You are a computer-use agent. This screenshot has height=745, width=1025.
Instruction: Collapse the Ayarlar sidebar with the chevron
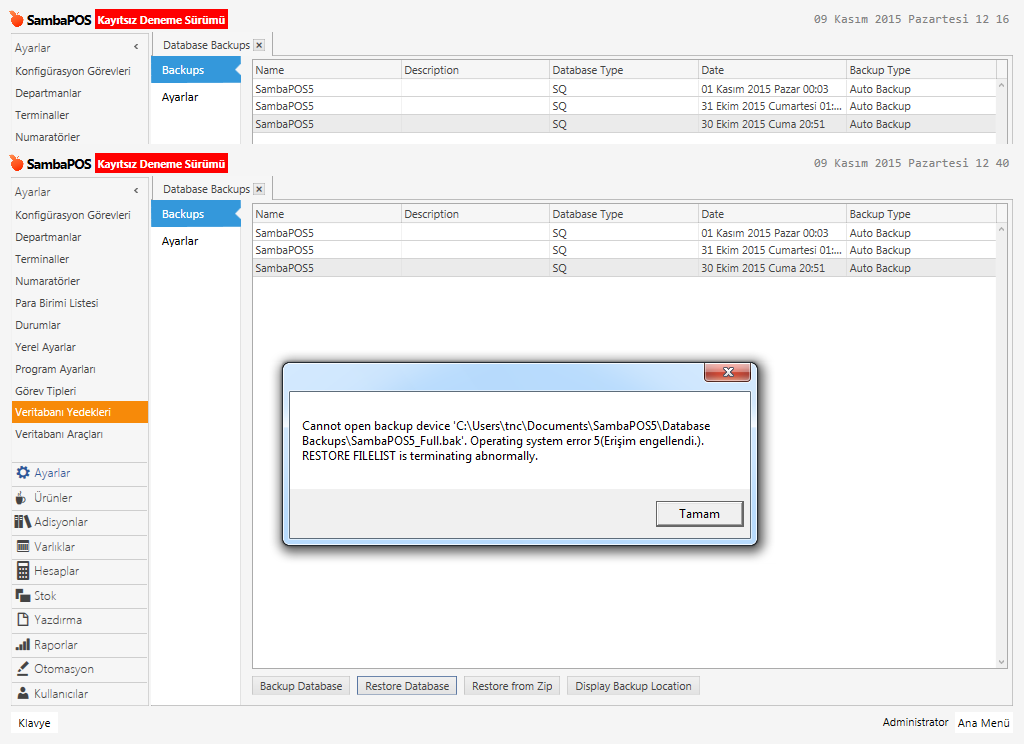click(136, 191)
